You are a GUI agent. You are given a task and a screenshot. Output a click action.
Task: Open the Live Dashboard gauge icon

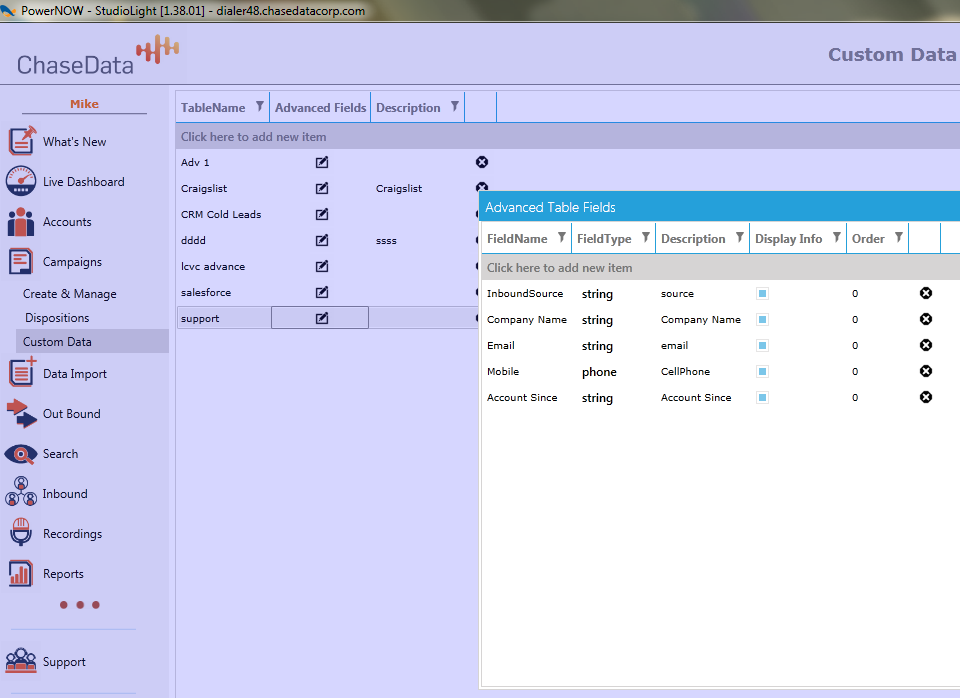point(21,181)
